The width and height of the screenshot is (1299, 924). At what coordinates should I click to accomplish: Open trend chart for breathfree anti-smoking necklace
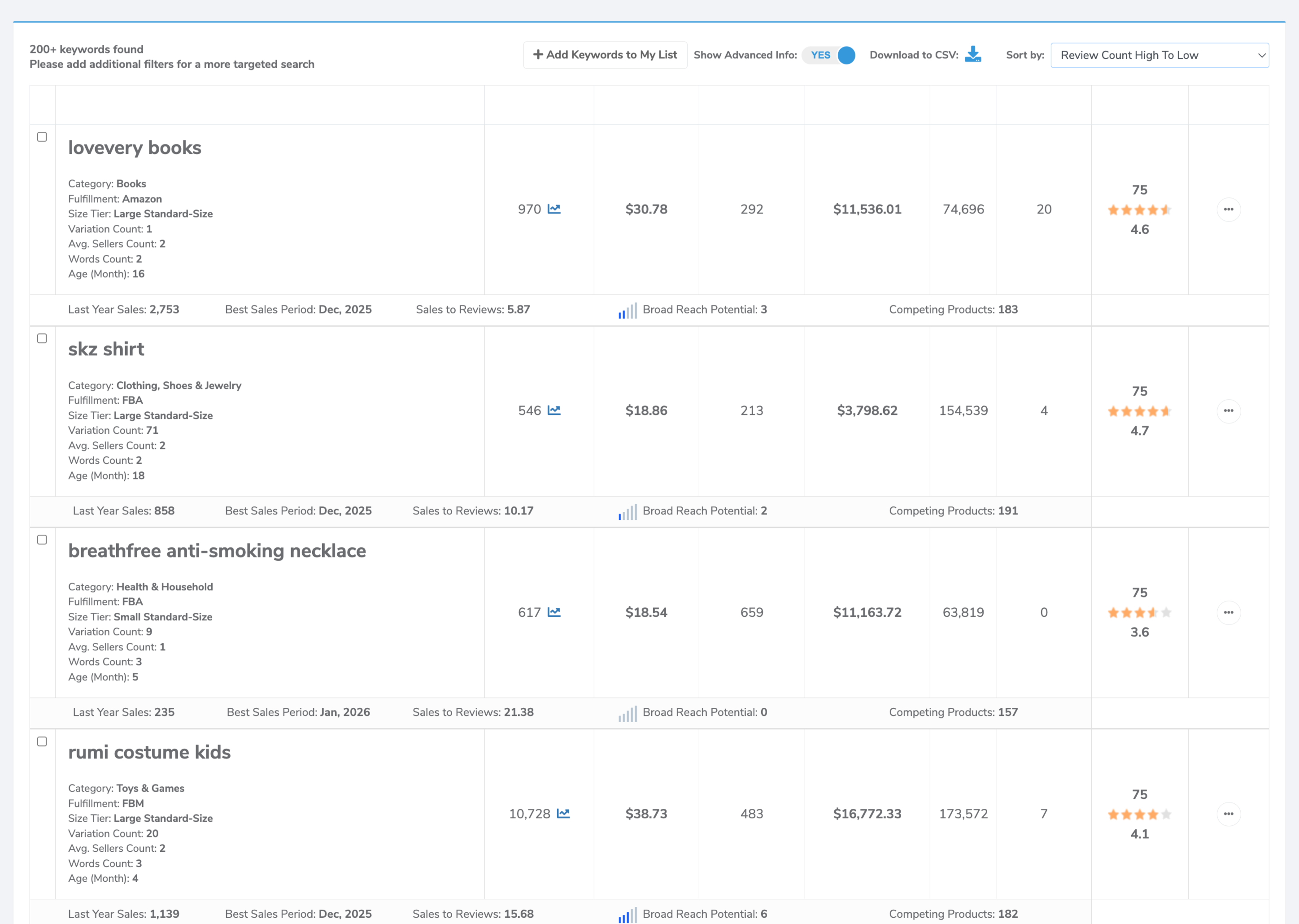coord(554,612)
